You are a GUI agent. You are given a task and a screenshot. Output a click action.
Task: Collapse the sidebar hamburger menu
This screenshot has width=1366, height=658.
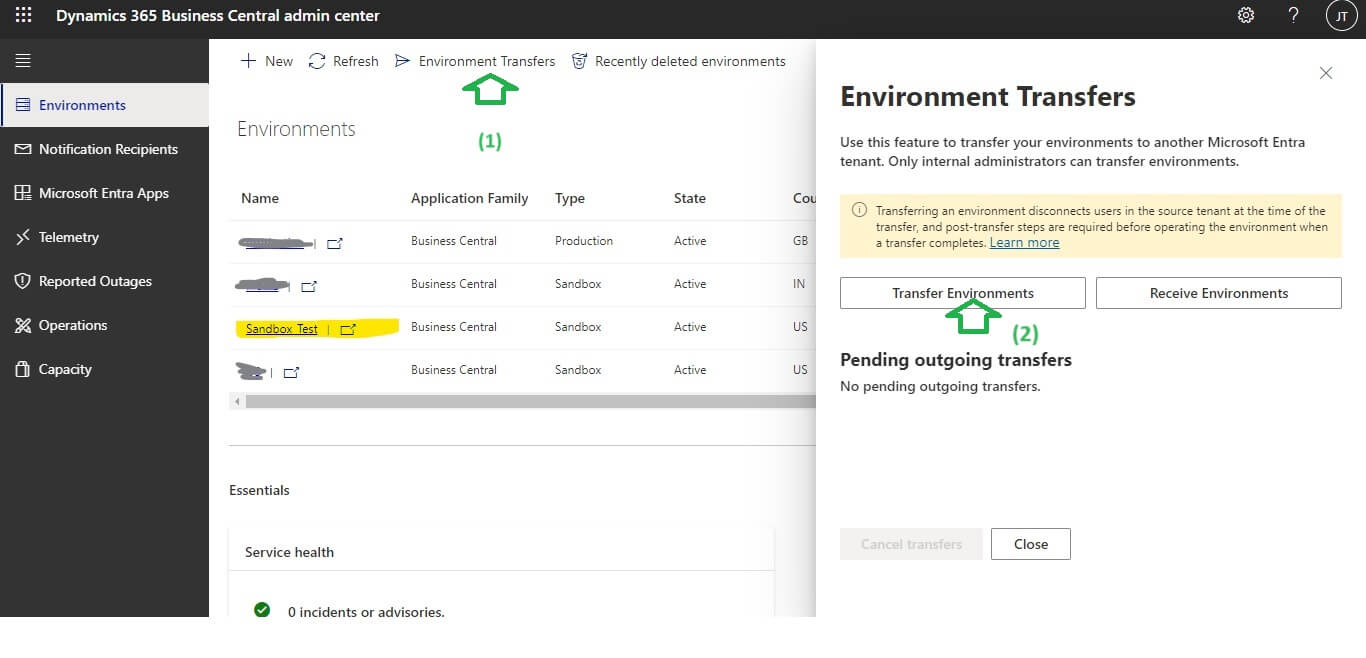23,61
